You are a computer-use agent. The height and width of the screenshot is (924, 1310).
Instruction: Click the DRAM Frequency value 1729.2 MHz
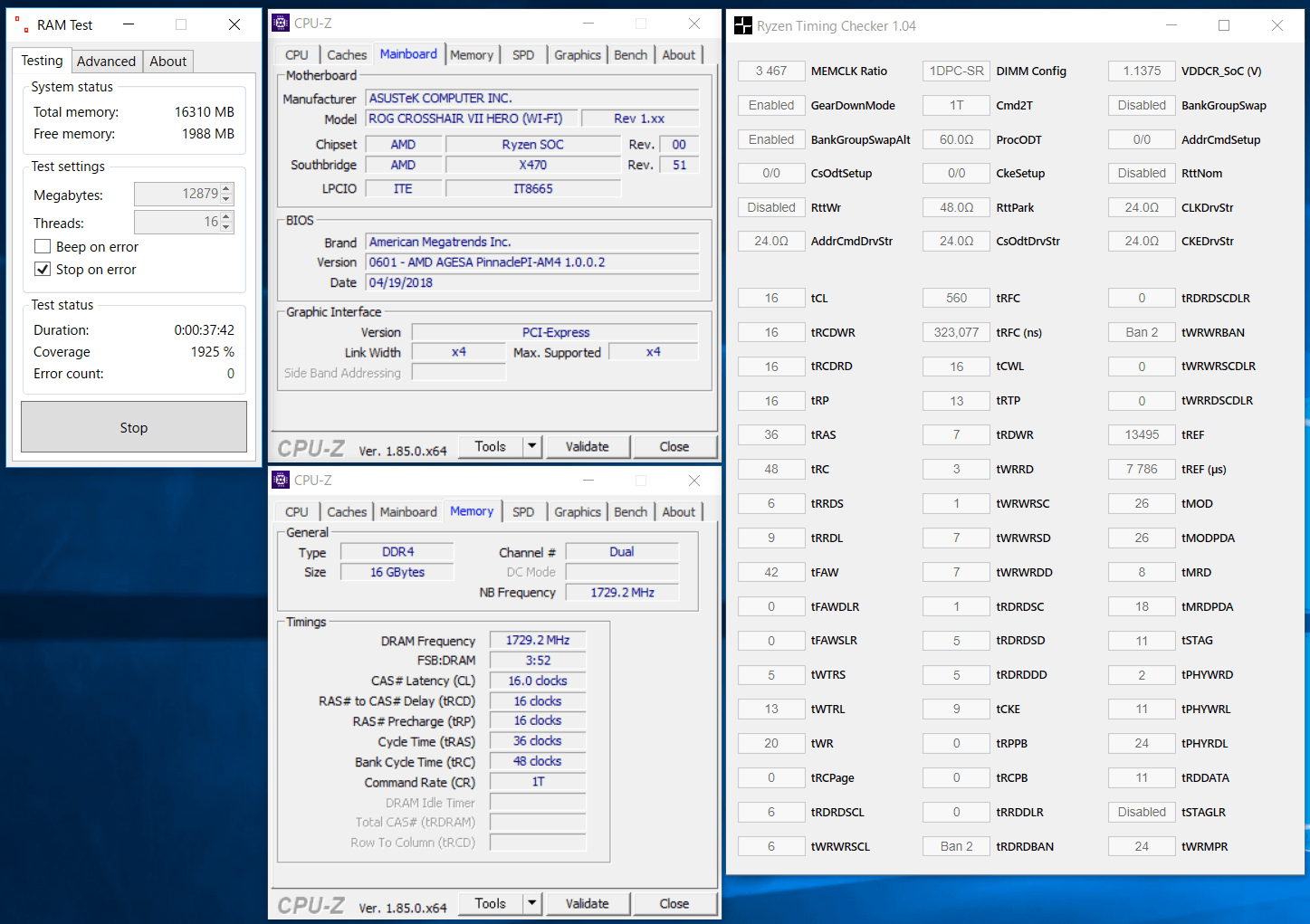[538, 640]
